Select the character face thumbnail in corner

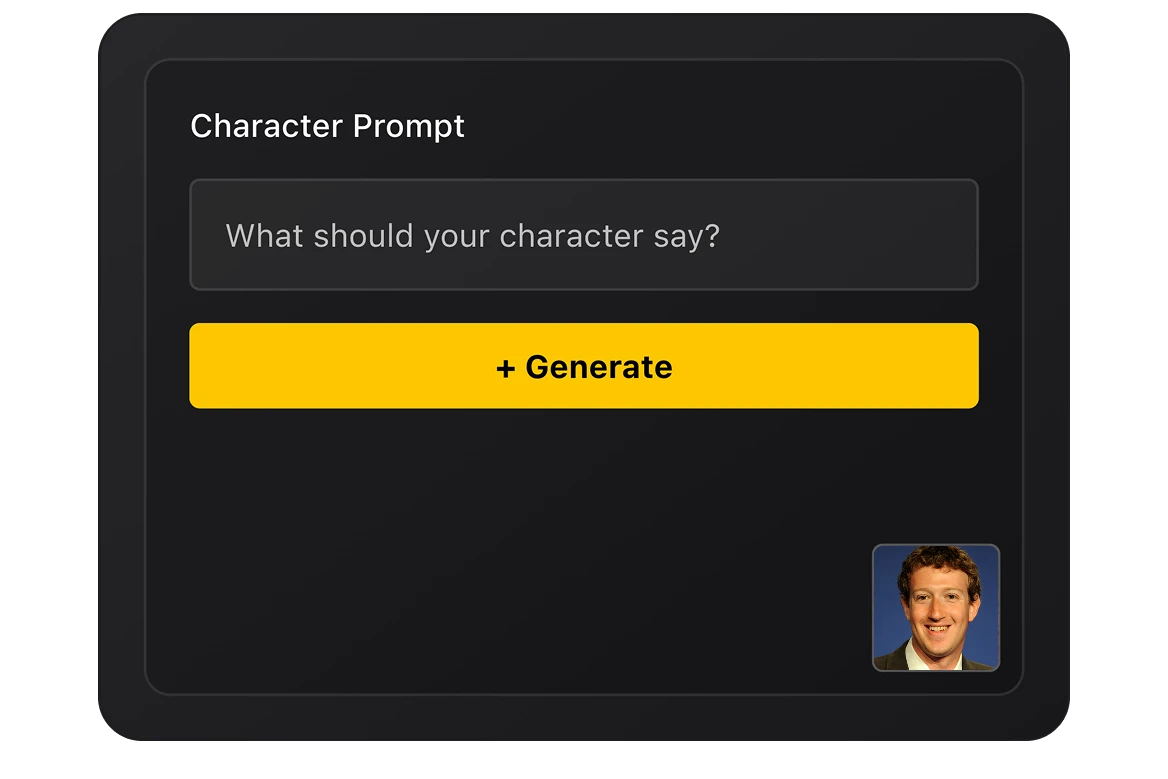pos(936,608)
